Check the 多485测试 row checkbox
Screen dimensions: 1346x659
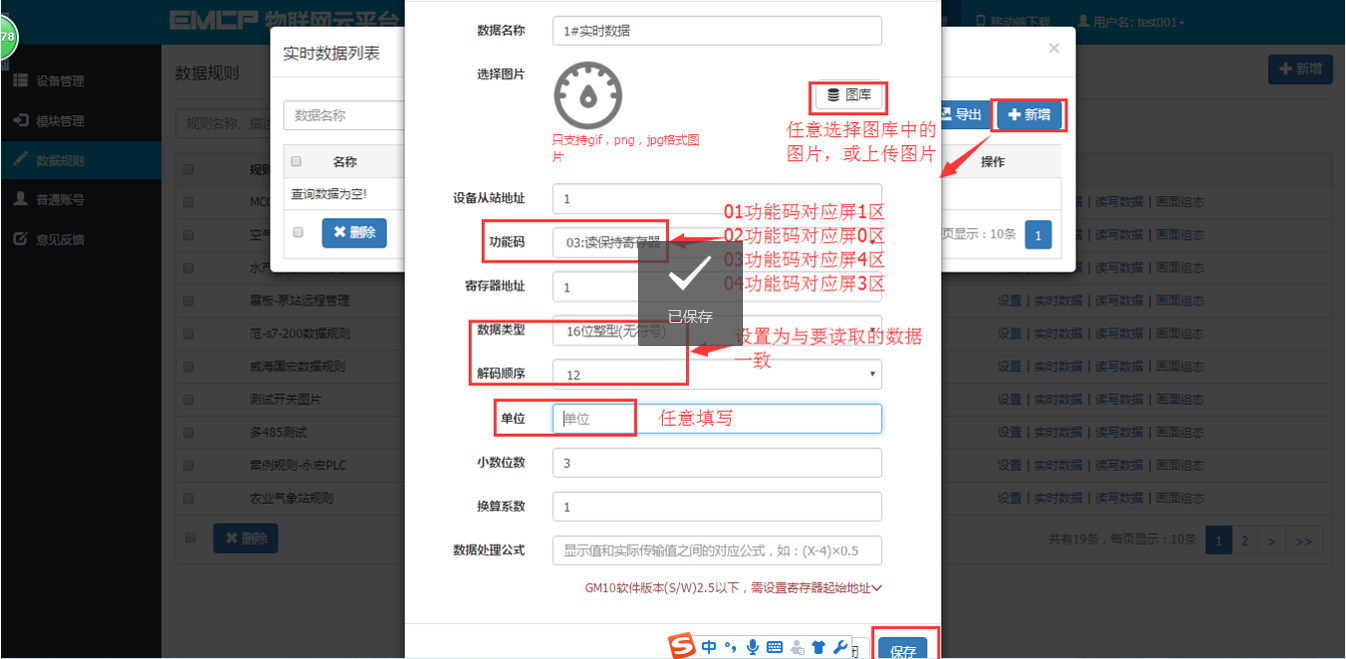point(188,432)
